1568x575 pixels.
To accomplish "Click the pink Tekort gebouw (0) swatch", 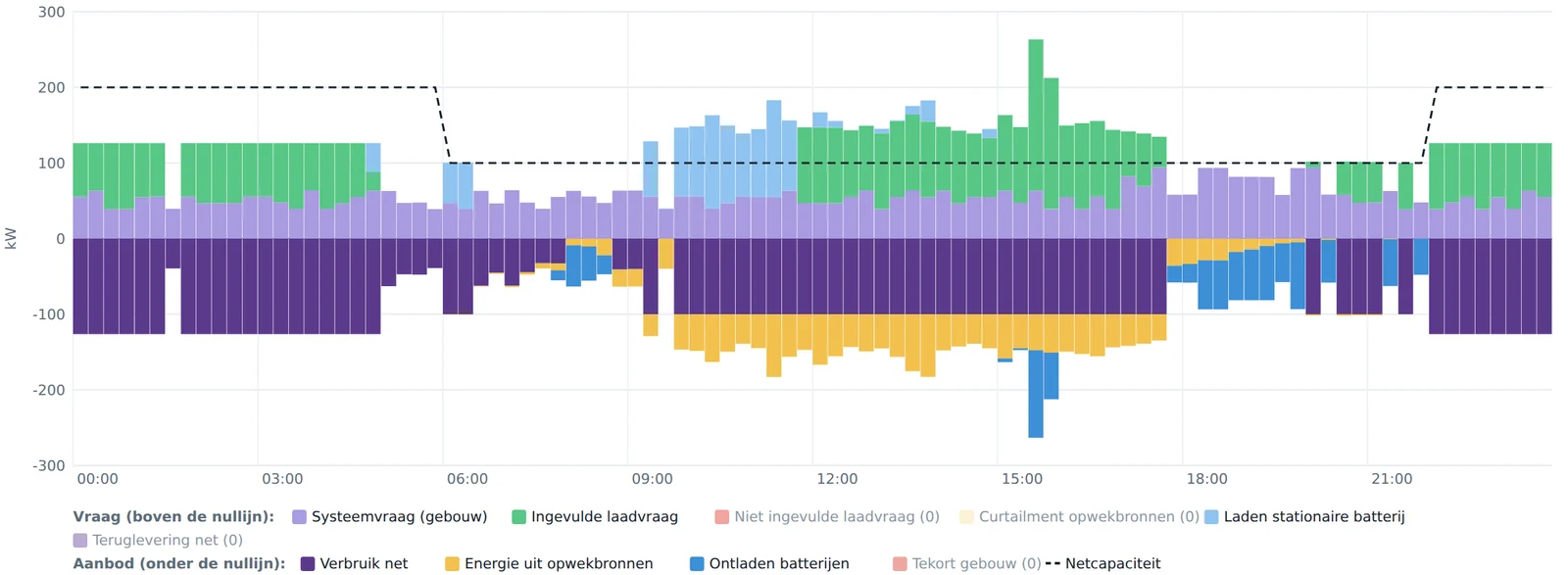I will click(x=900, y=563).
